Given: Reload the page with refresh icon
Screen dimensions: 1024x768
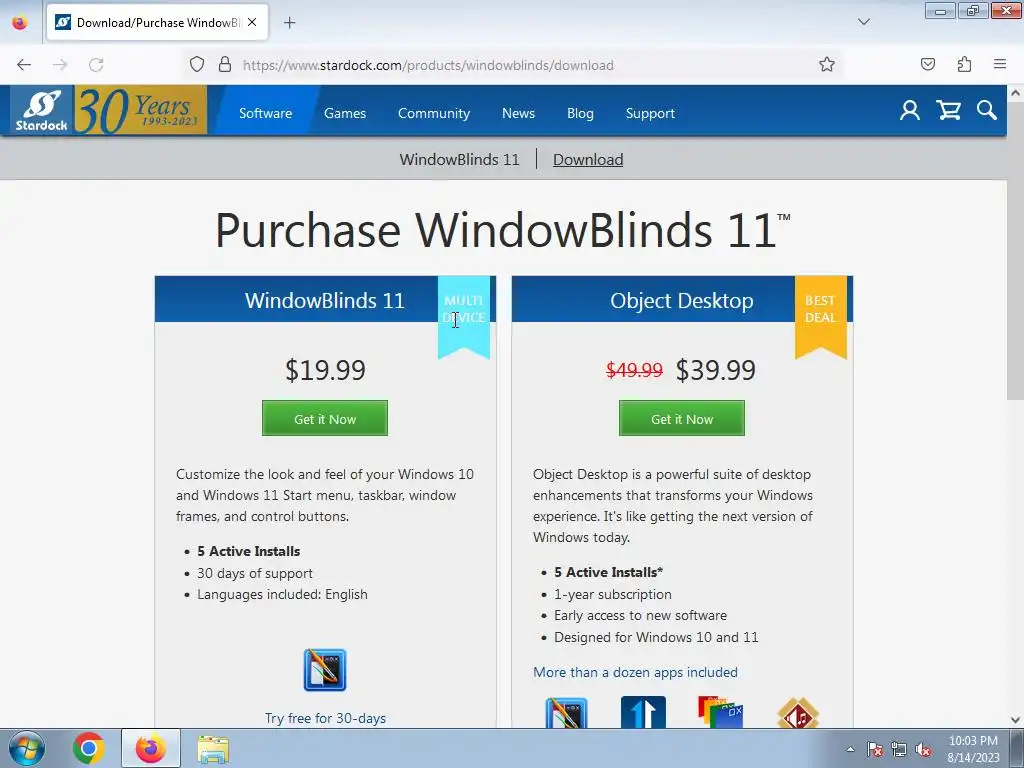Looking at the screenshot, I should tap(96, 65).
